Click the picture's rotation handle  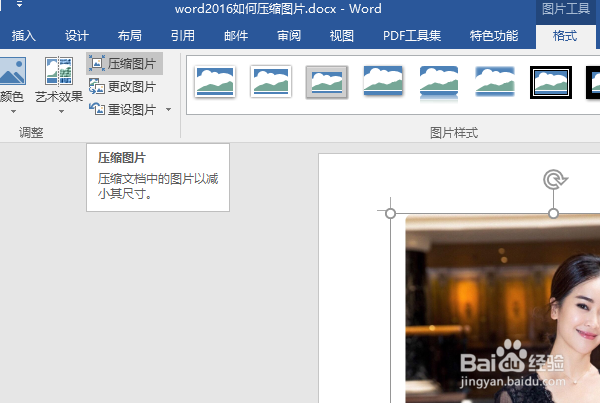[555, 179]
